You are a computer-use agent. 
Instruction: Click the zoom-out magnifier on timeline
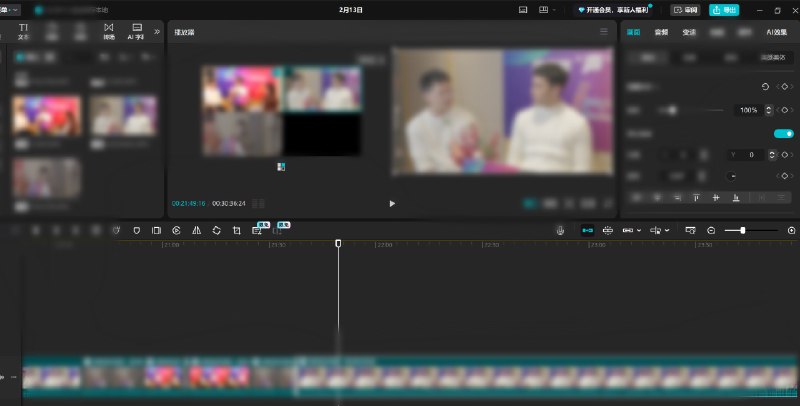click(711, 230)
